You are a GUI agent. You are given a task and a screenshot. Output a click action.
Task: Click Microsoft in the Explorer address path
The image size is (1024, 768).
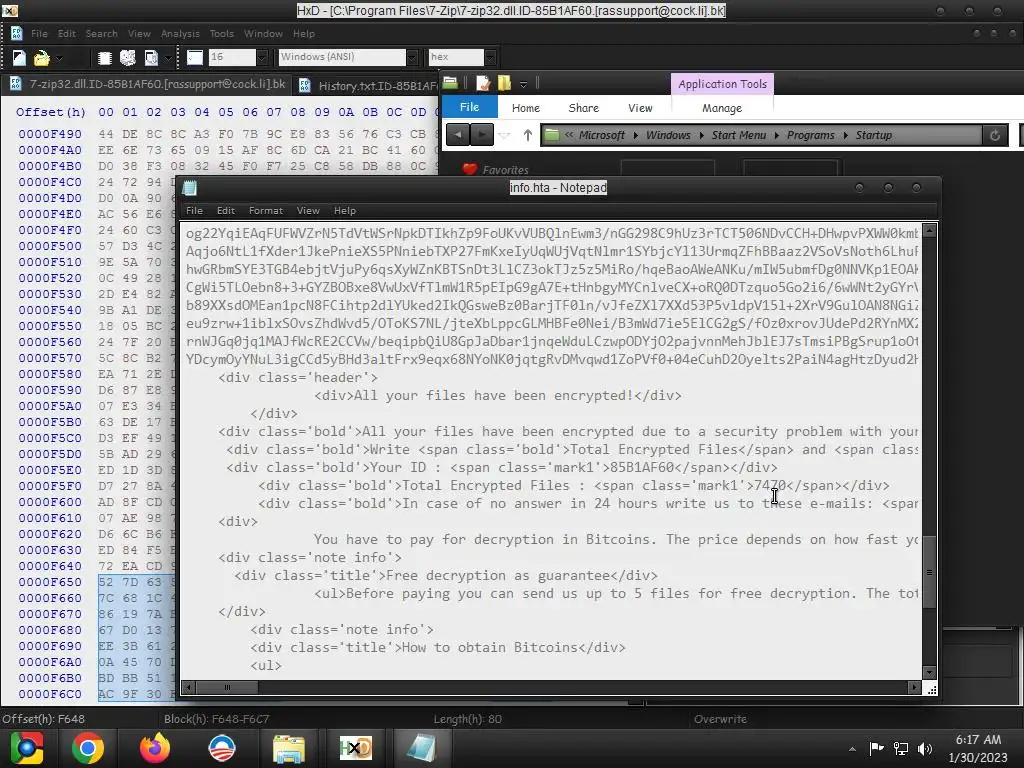tap(601, 135)
